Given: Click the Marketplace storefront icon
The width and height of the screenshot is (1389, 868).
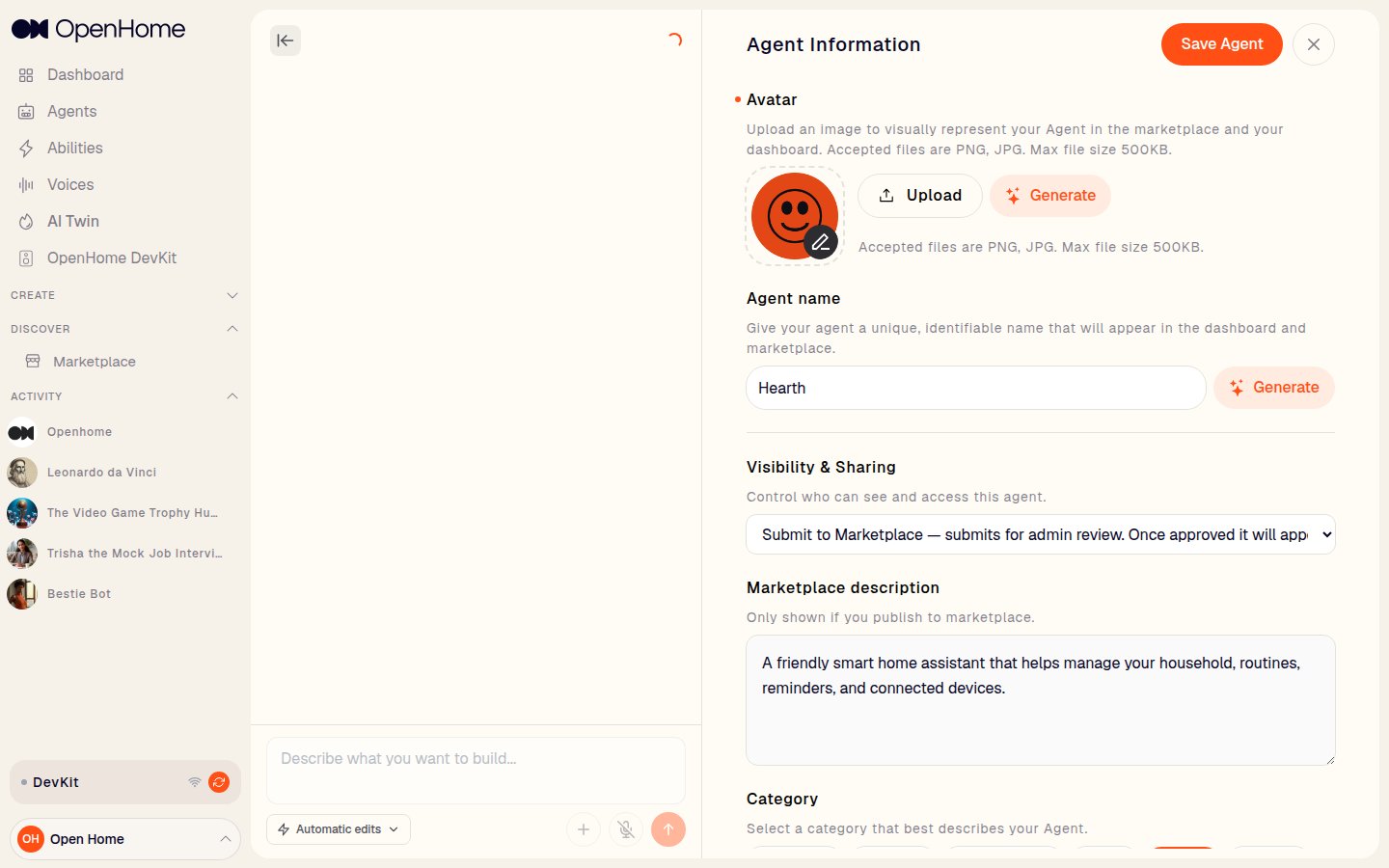Looking at the screenshot, I should pyautogui.click(x=33, y=361).
